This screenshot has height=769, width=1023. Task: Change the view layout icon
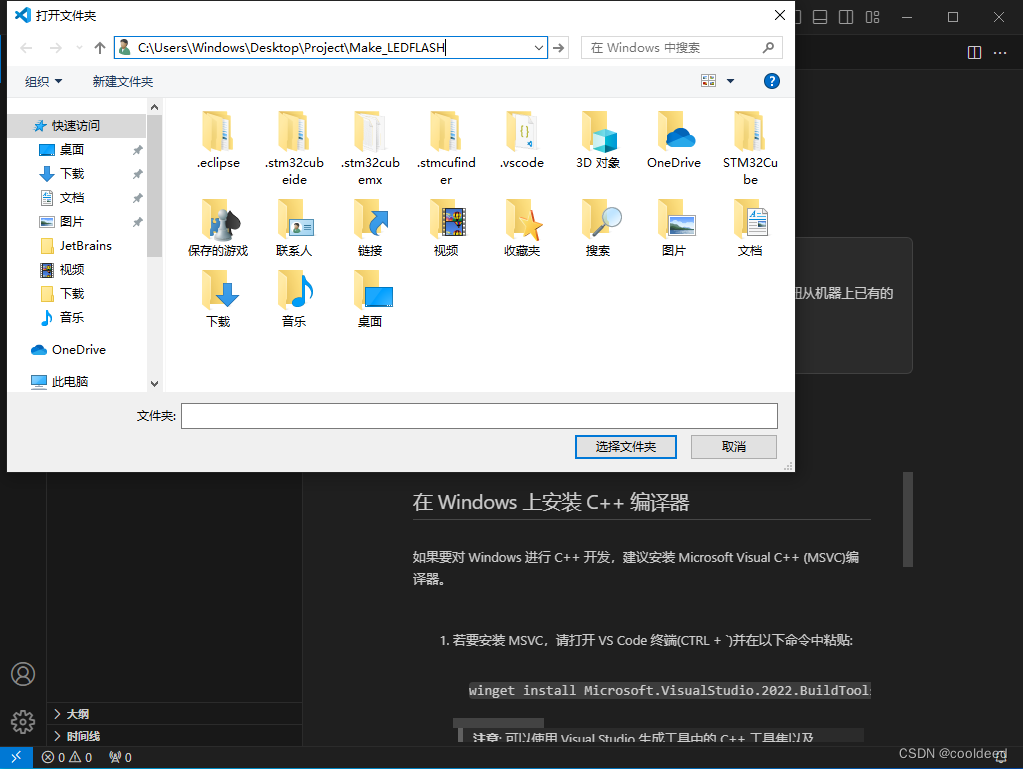(709, 81)
